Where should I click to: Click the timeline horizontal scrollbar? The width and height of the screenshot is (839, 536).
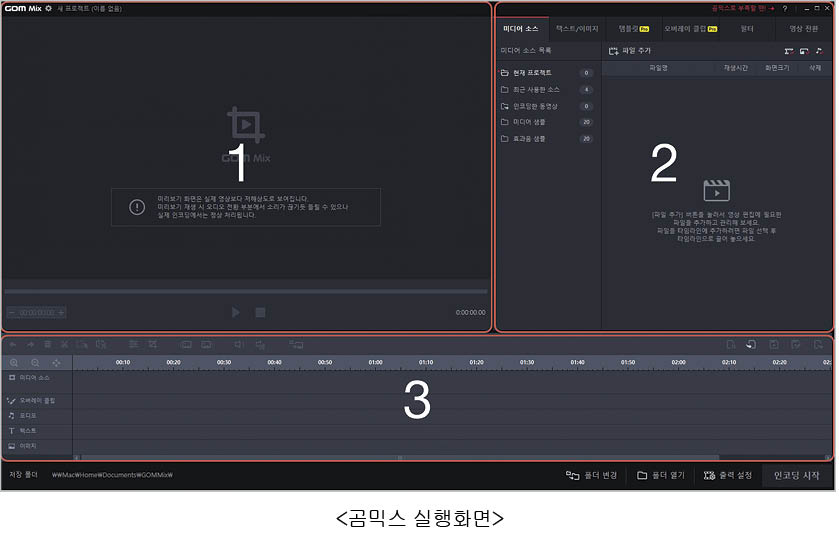pos(401,458)
